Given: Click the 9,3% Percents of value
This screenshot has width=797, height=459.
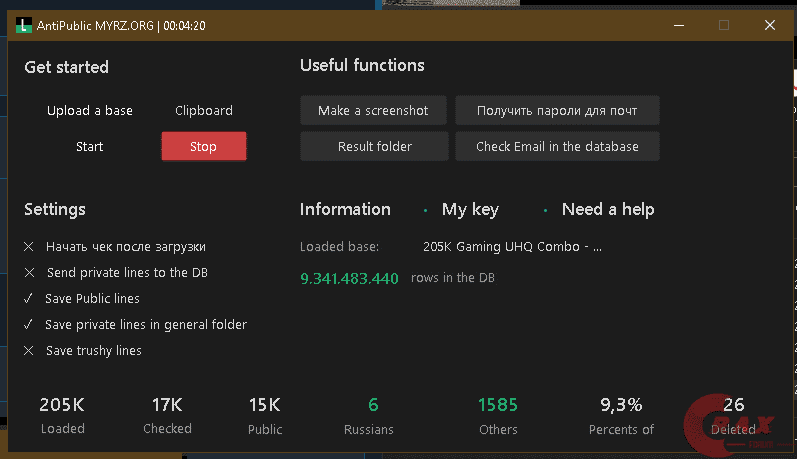Looking at the screenshot, I should [621, 416].
